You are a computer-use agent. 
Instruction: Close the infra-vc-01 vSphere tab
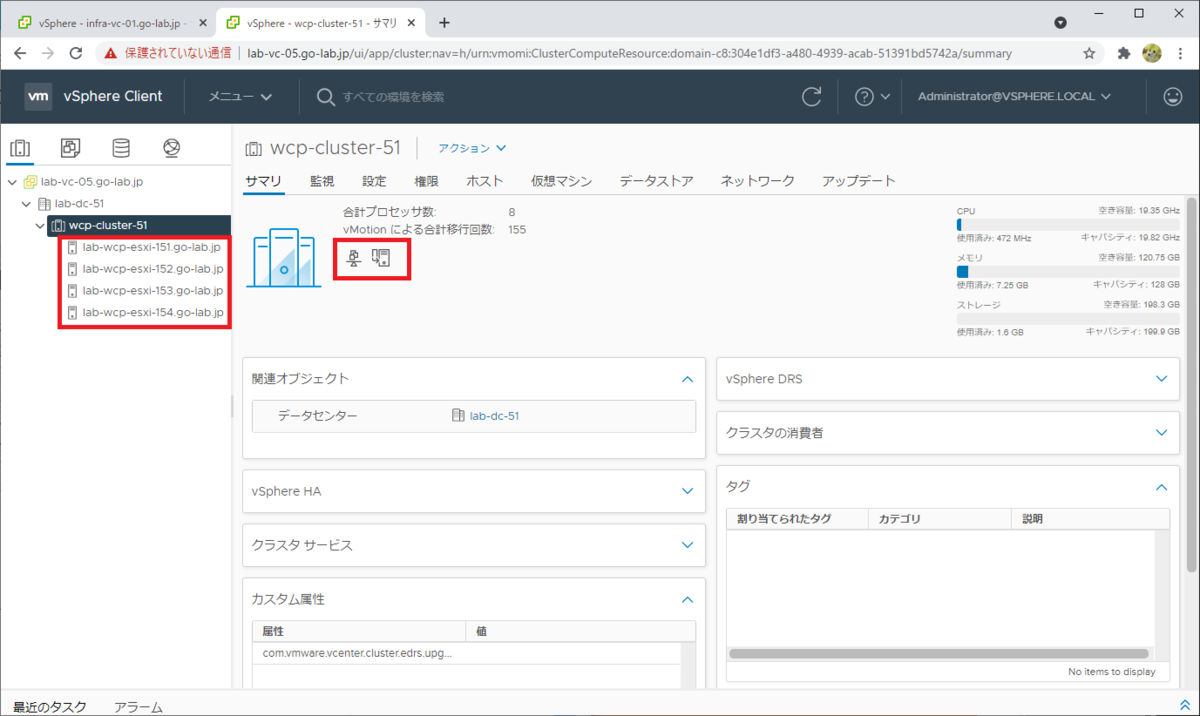tap(203, 22)
